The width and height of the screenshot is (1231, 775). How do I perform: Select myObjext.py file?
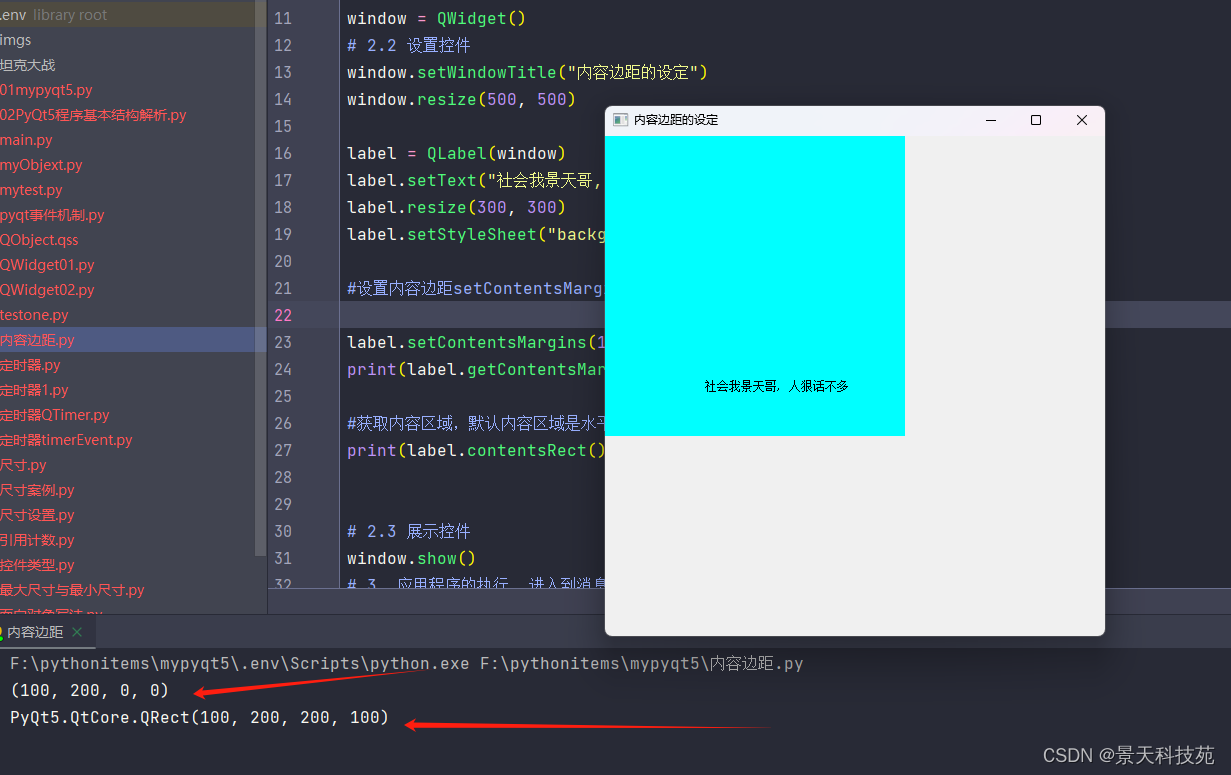42,165
